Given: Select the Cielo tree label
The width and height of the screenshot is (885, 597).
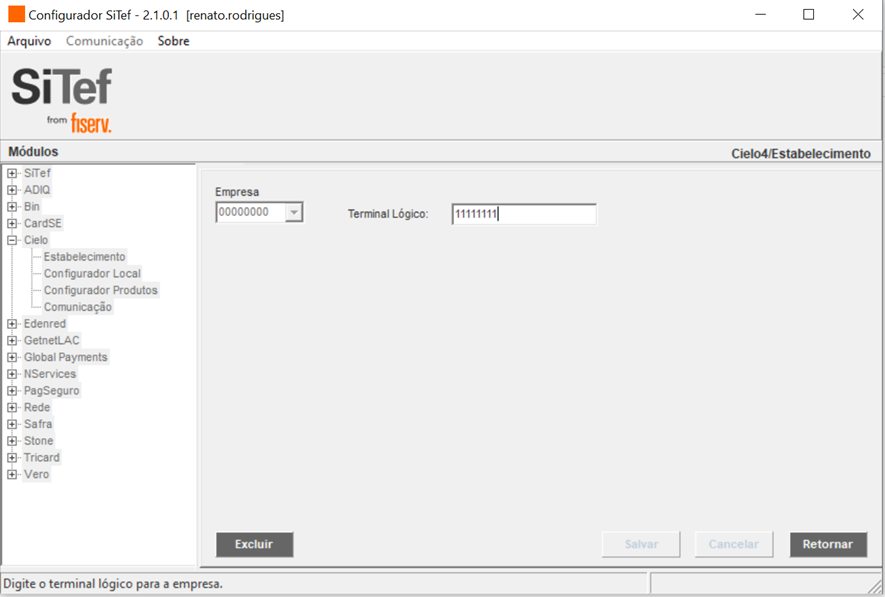Looking at the screenshot, I should point(36,240).
